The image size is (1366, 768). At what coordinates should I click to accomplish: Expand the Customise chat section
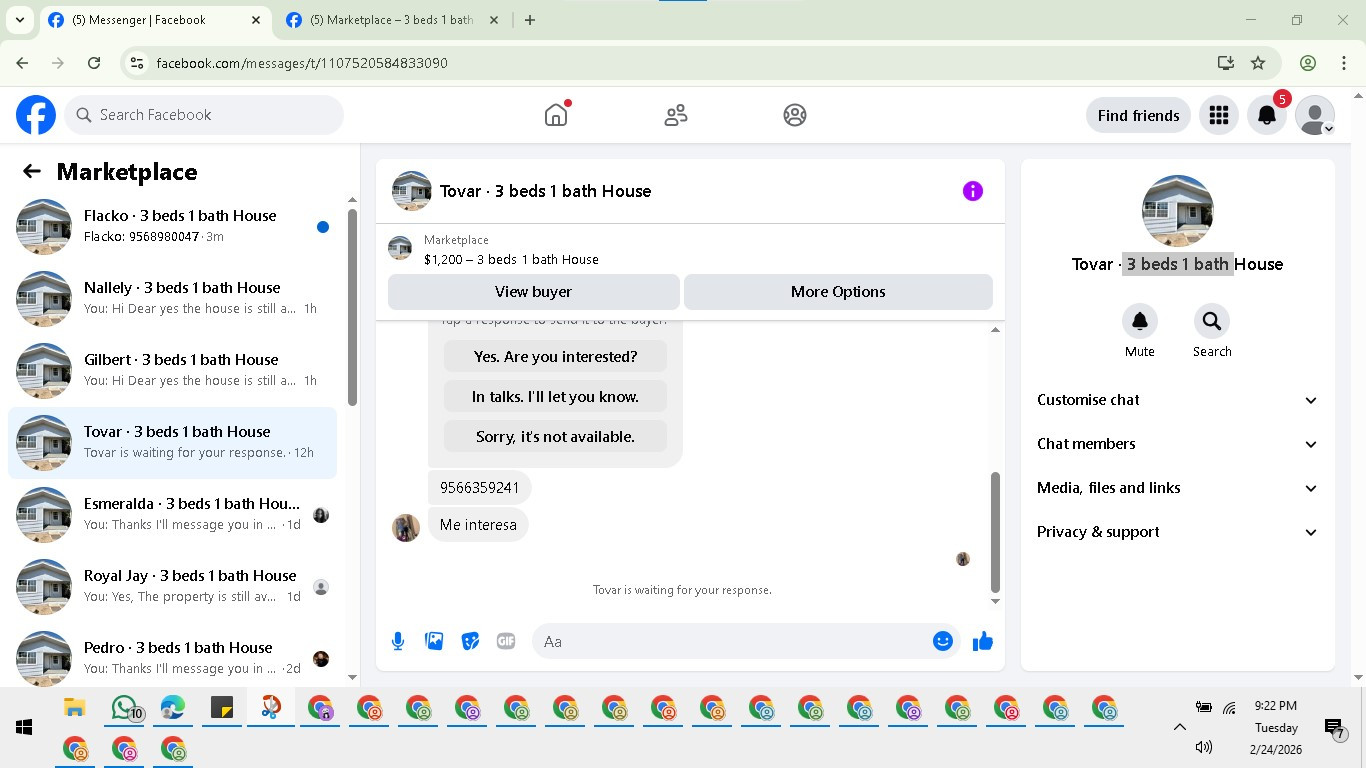[1178, 400]
